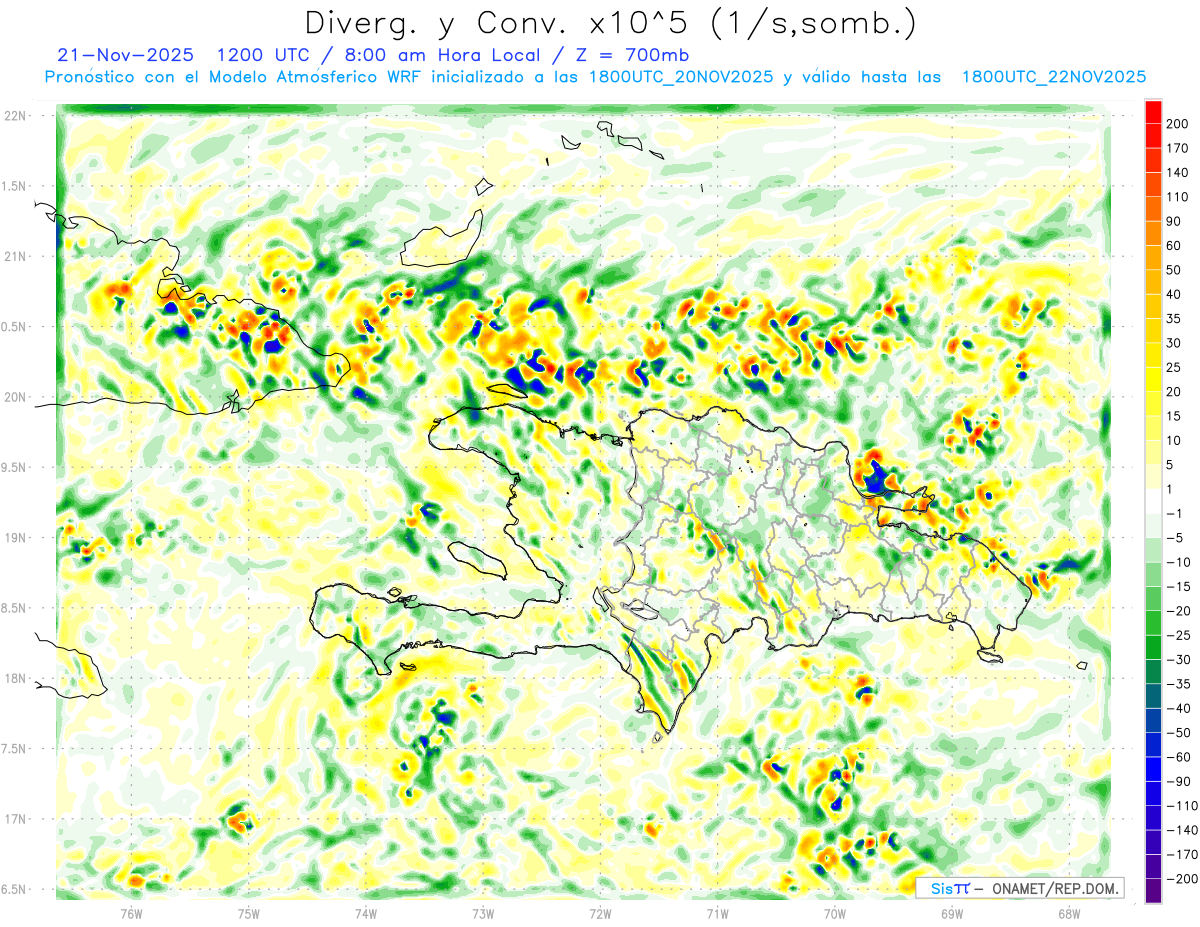
Task: Click the '-25' colorbar value
Action: tap(1180, 635)
